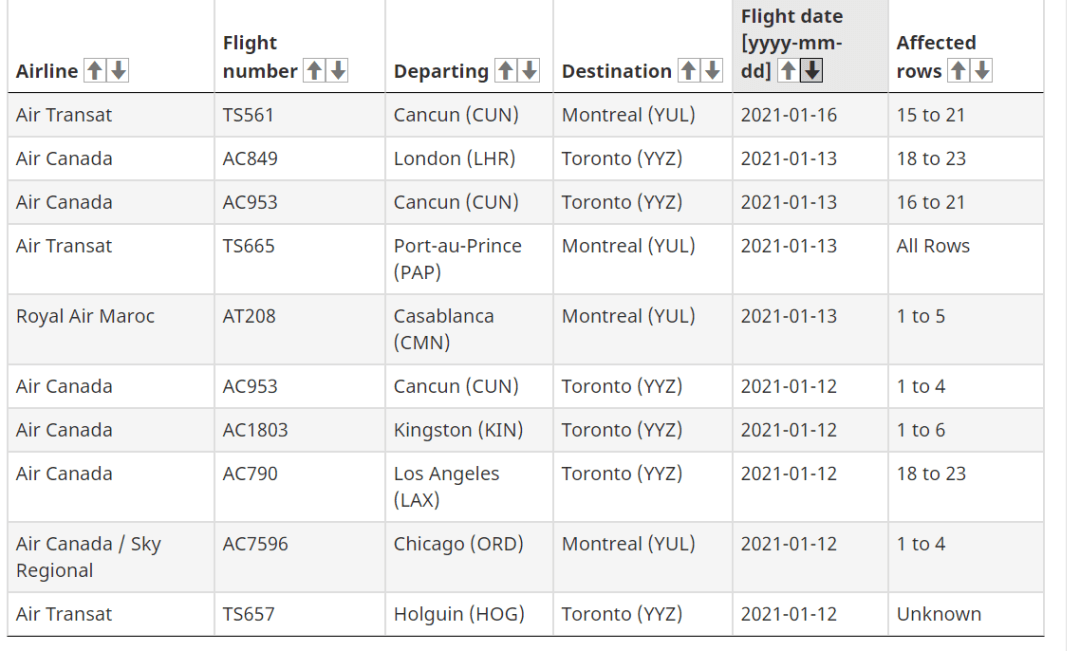Select the TS561 flight number cell

point(300,114)
